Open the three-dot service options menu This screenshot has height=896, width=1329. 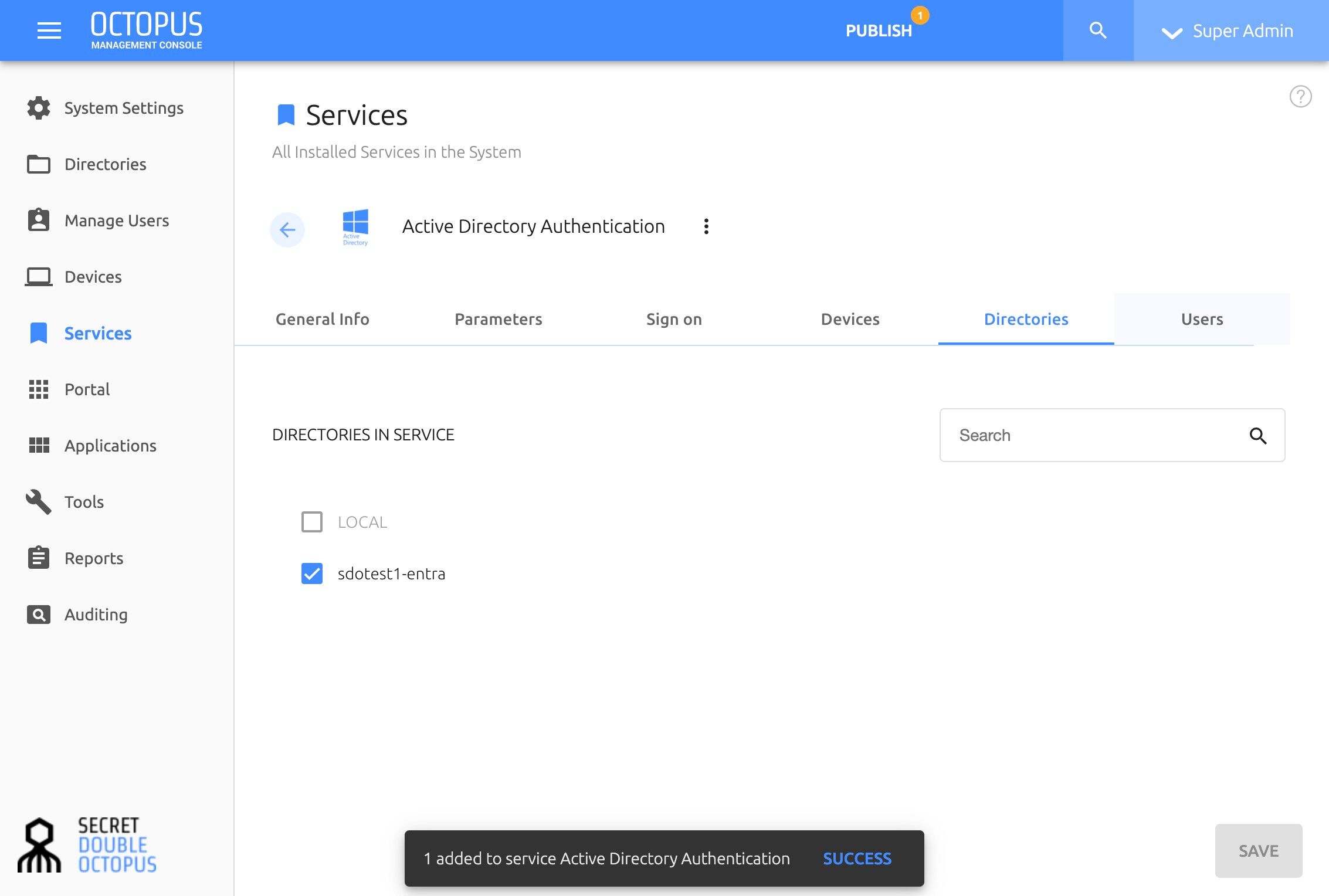click(x=706, y=226)
